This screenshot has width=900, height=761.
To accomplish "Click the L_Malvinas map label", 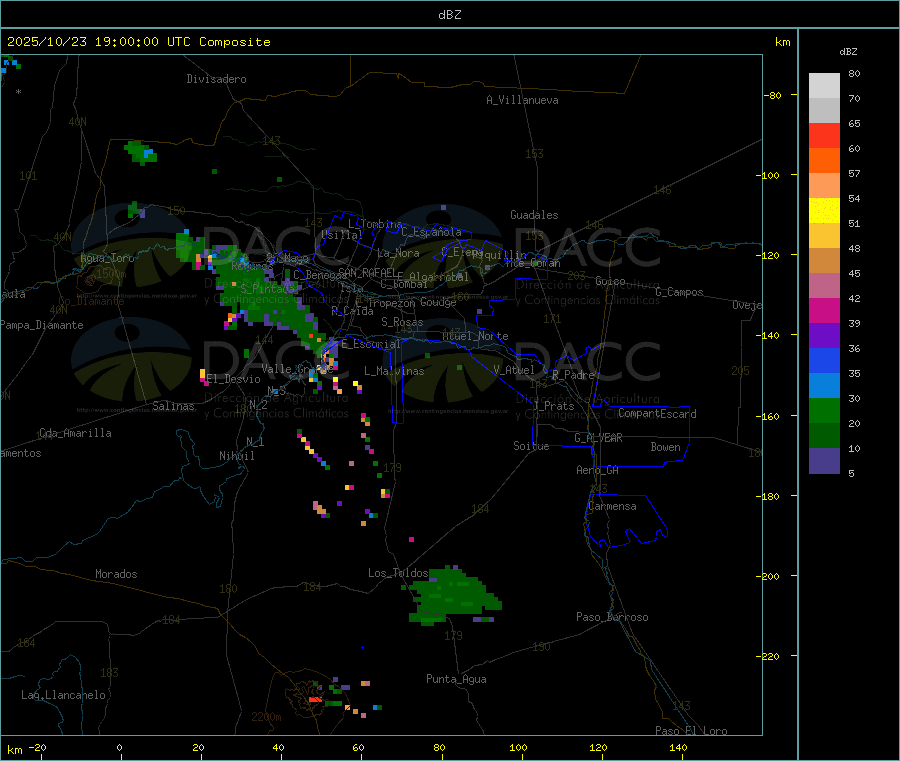I will click(x=394, y=371).
